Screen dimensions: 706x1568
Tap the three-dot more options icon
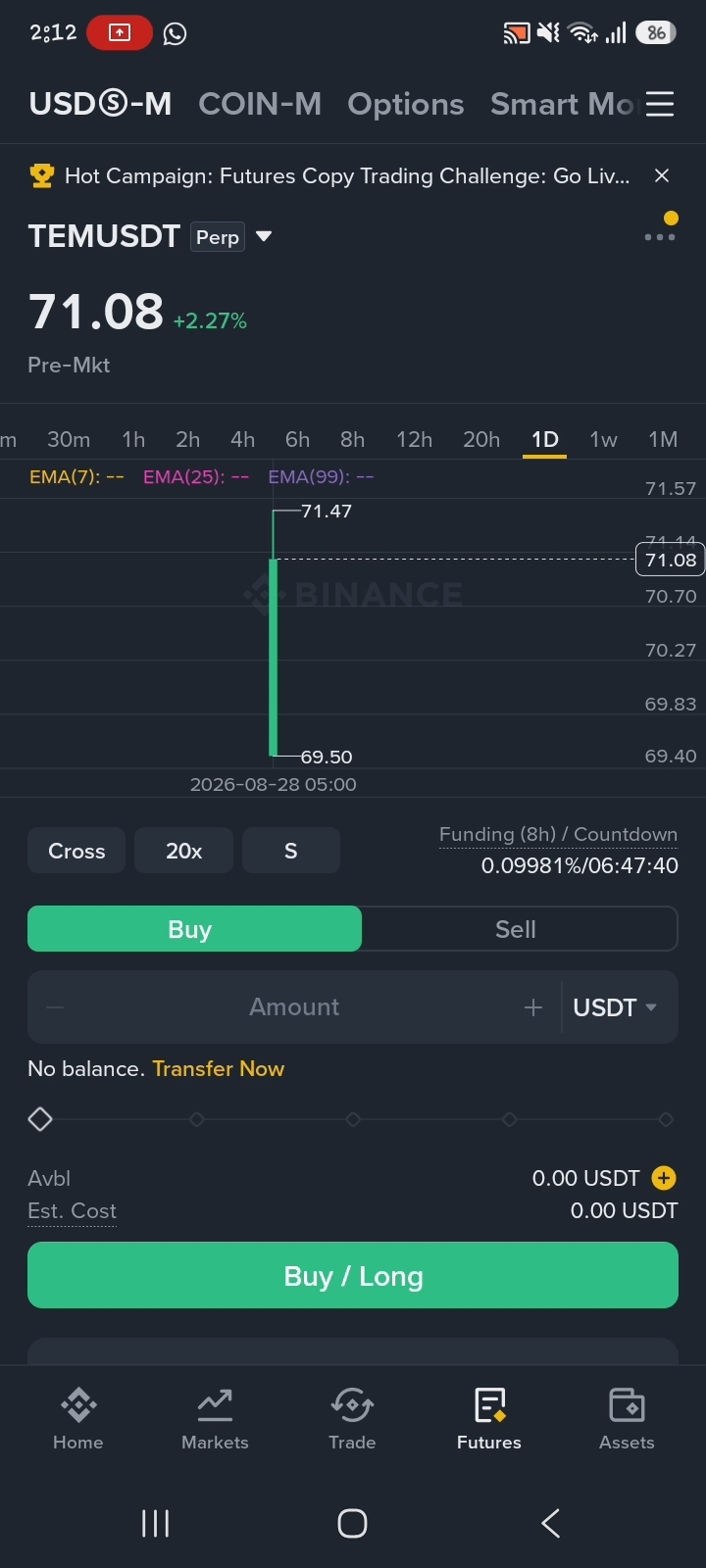660,237
